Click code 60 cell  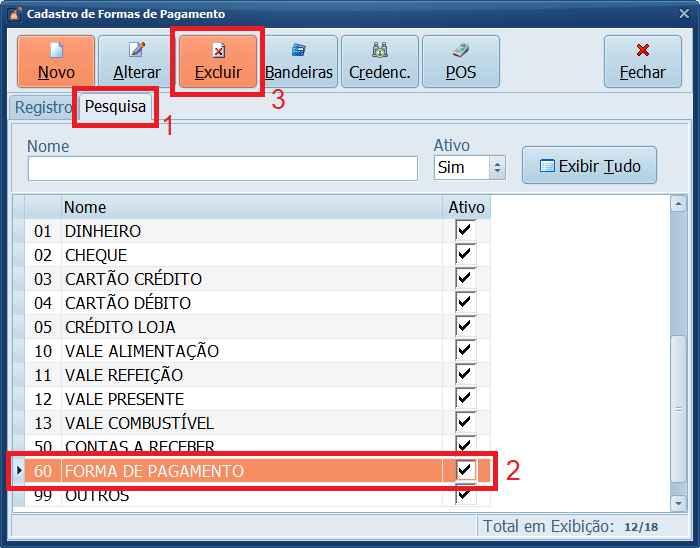click(x=43, y=471)
